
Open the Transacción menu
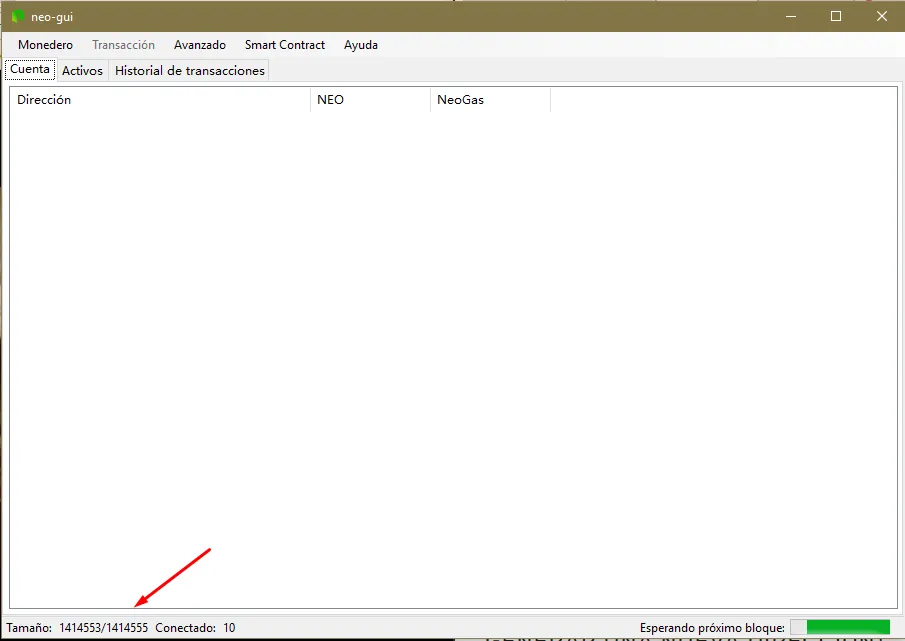point(124,45)
